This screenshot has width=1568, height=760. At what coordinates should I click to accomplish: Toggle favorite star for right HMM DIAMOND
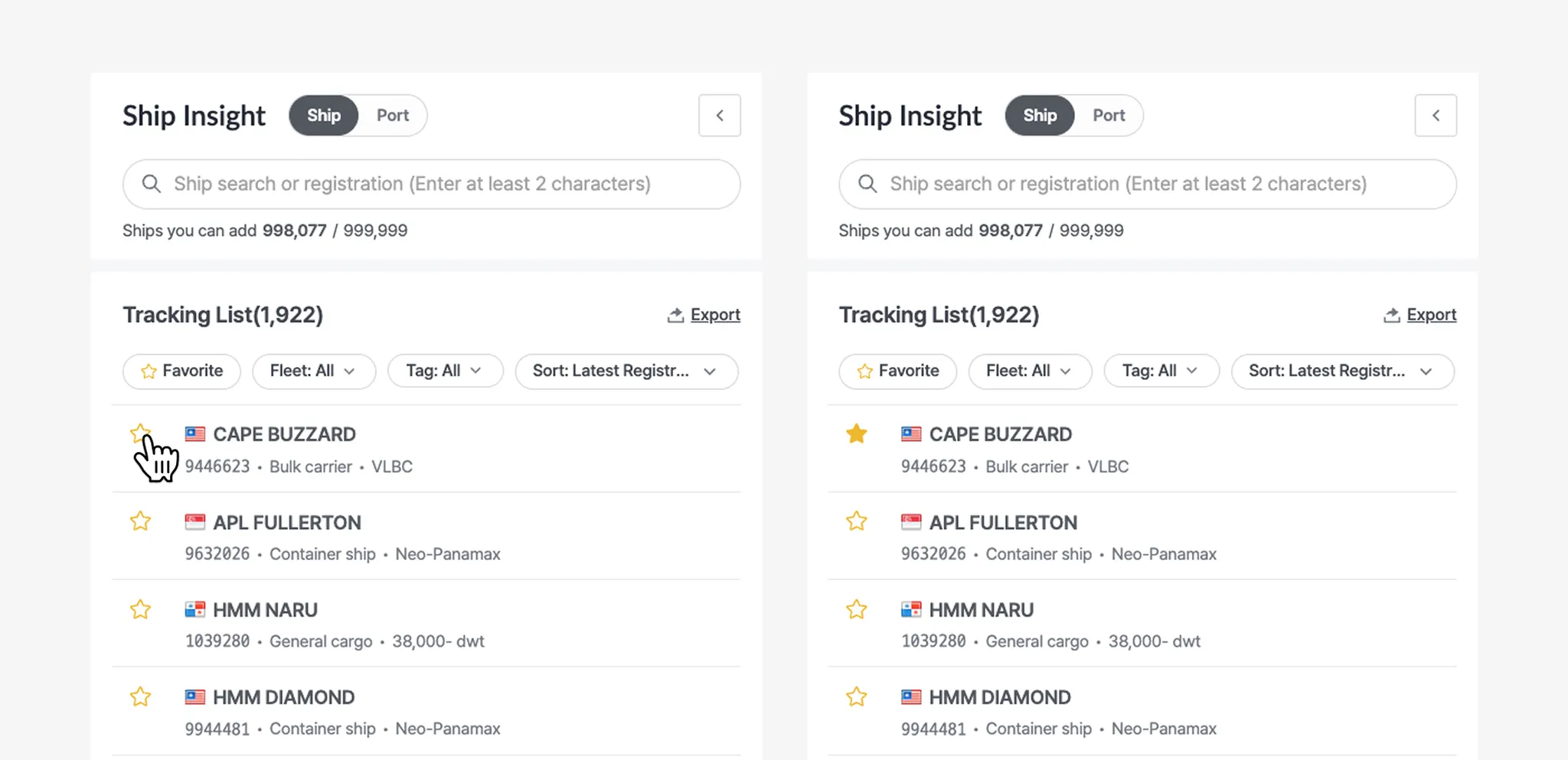click(x=857, y=696)
